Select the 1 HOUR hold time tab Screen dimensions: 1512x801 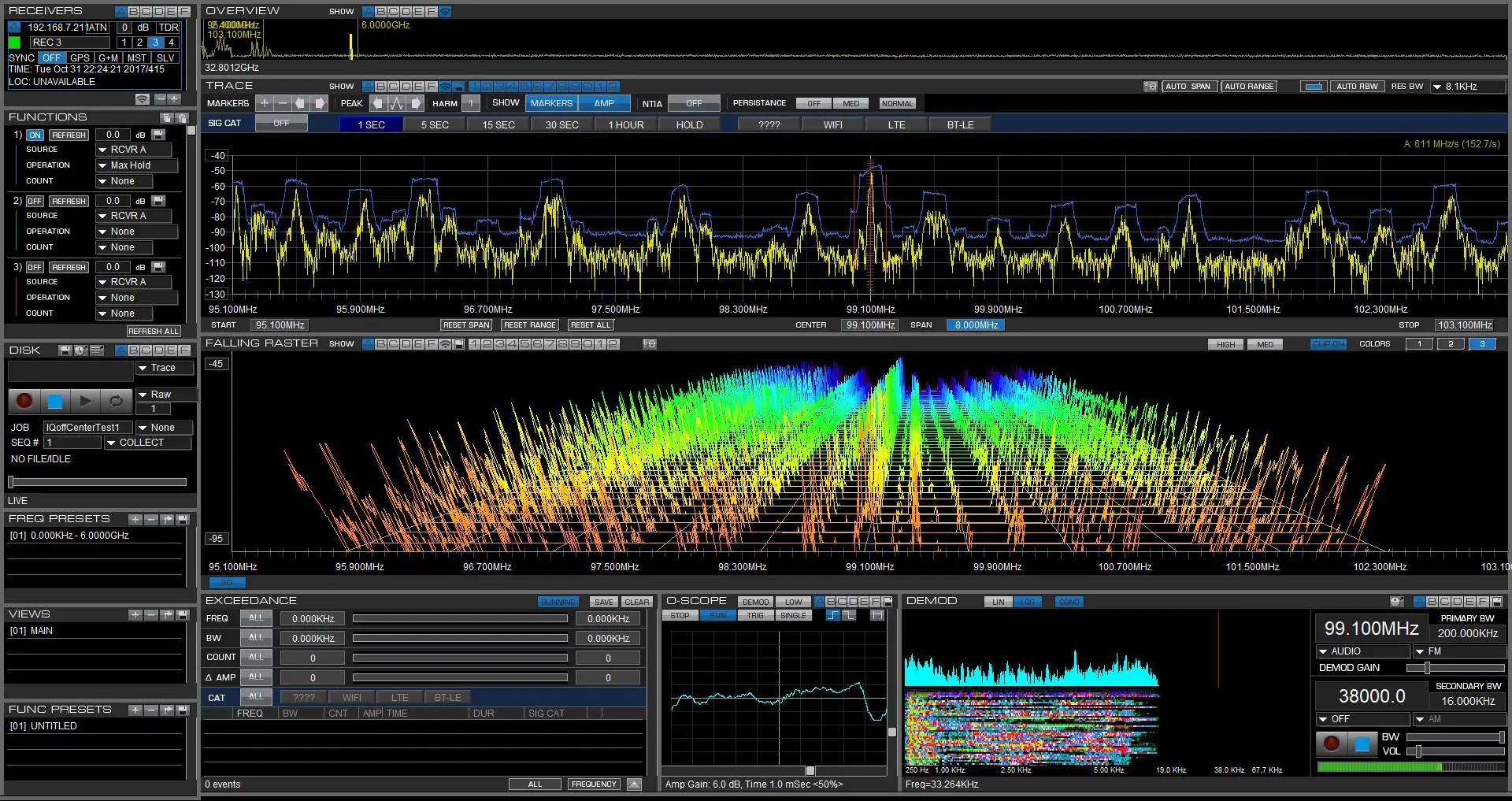tap(626, 124)
